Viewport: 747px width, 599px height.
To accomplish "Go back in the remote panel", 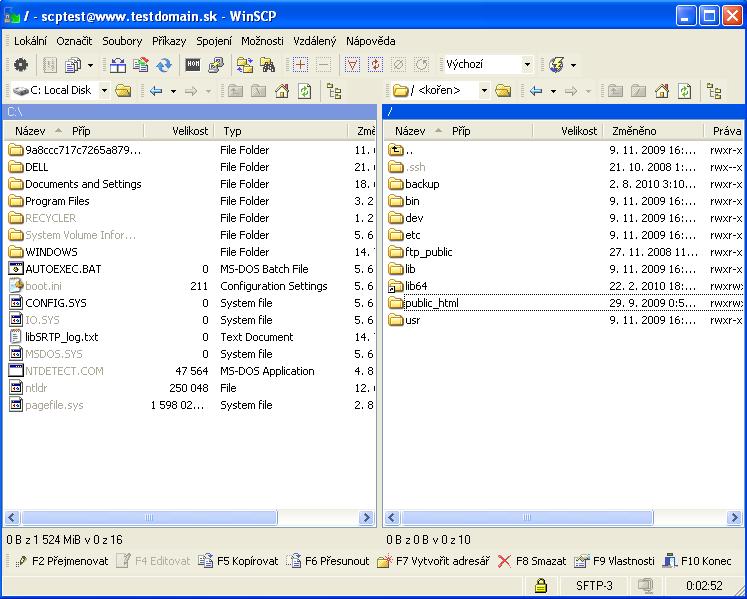I will coord(536,91).
